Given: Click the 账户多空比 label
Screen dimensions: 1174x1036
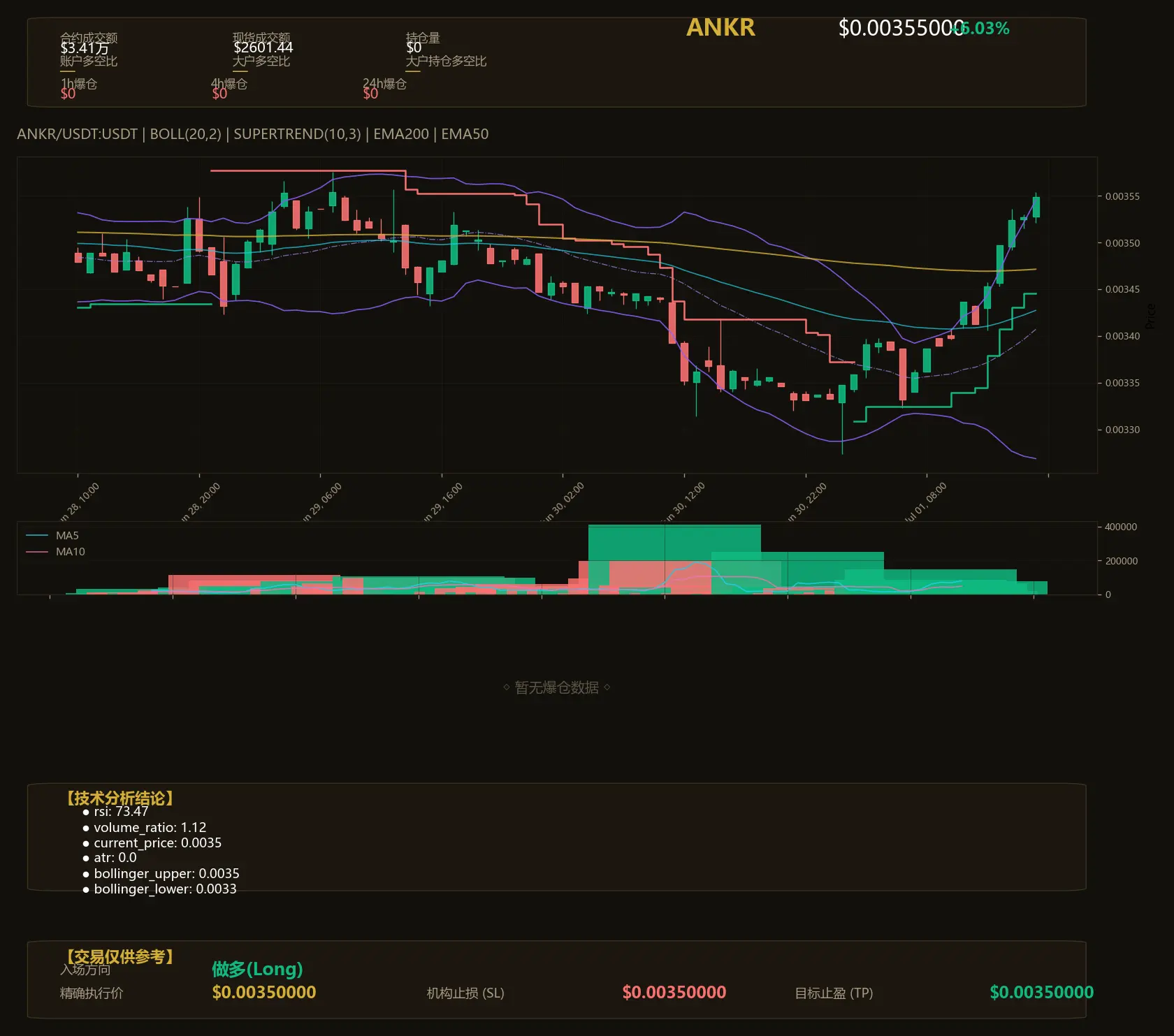Looking at the screenshot, I should click(x=89, y=61).
